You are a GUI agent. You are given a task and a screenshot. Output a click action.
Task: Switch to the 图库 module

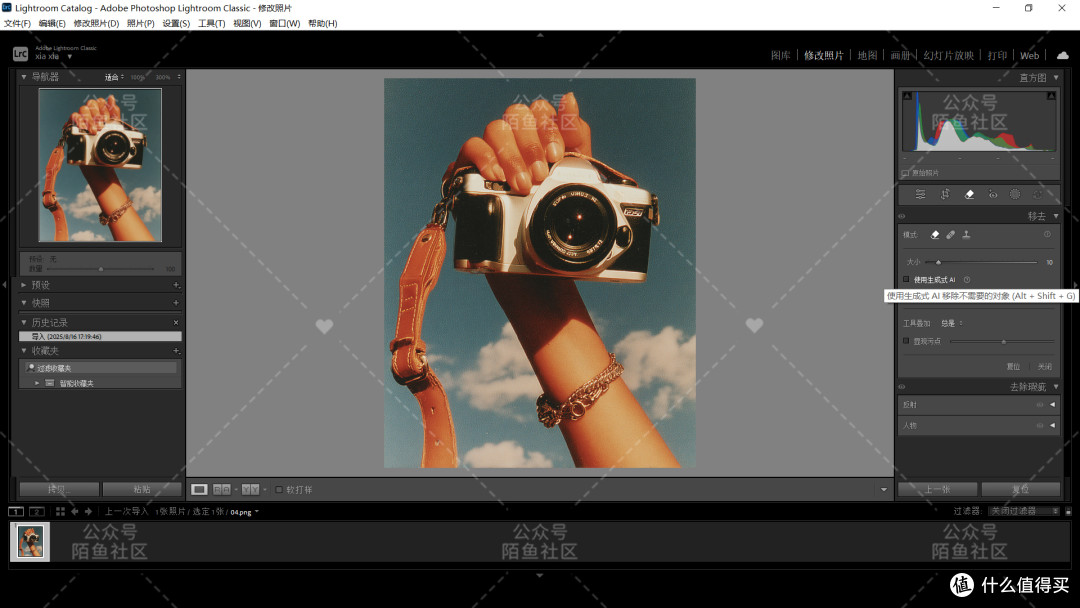click(x=780, y=56)
